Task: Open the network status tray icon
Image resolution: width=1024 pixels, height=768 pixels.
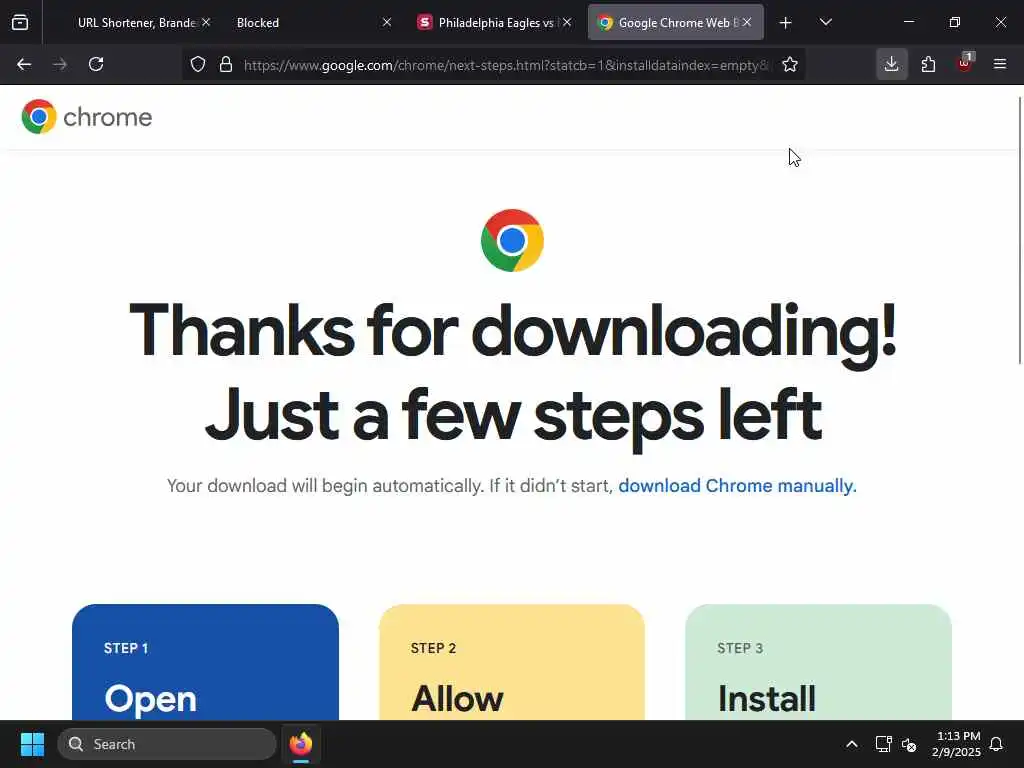Action: [x=883, y=744]
